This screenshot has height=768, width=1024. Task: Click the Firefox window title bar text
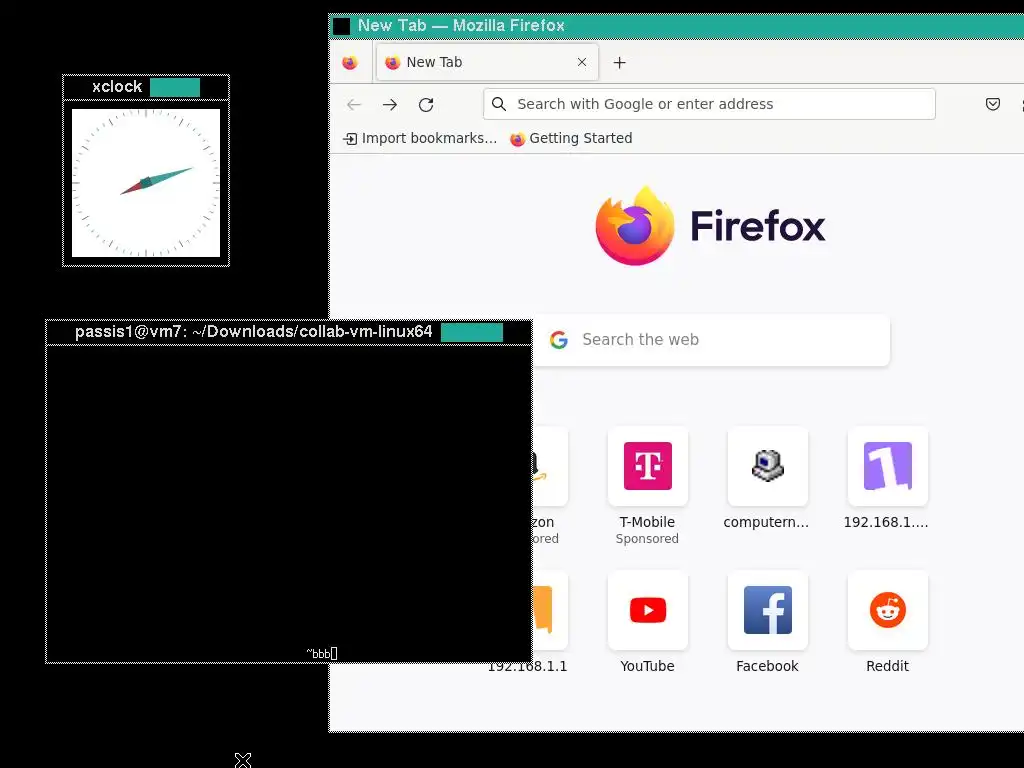click(461, 25)
